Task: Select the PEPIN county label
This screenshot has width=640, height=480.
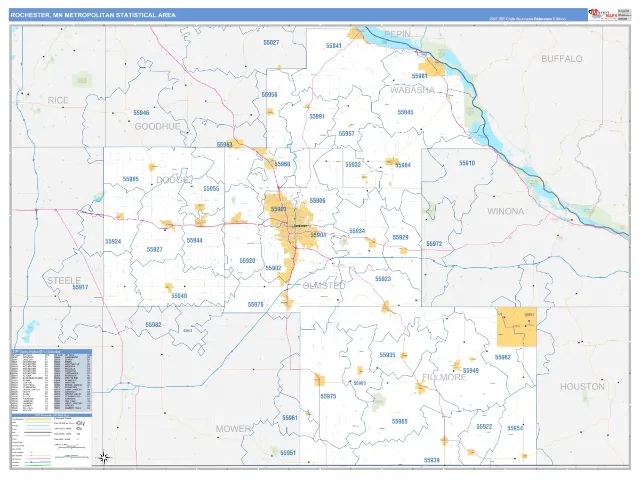Action: point(398,34)
